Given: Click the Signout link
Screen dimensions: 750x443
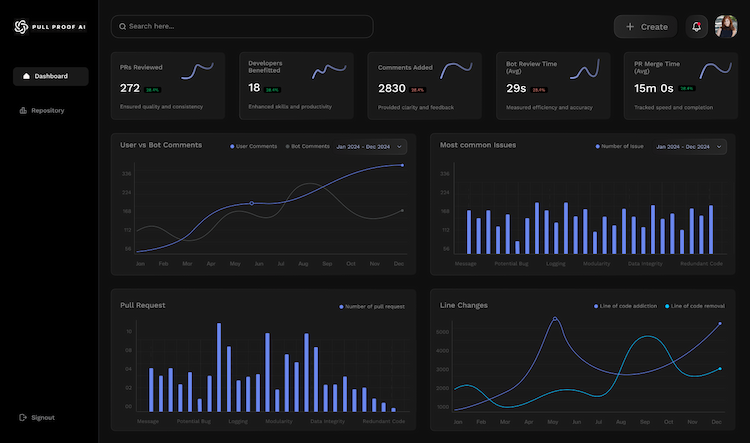Looking at the screenshot, I should (42, 417).
